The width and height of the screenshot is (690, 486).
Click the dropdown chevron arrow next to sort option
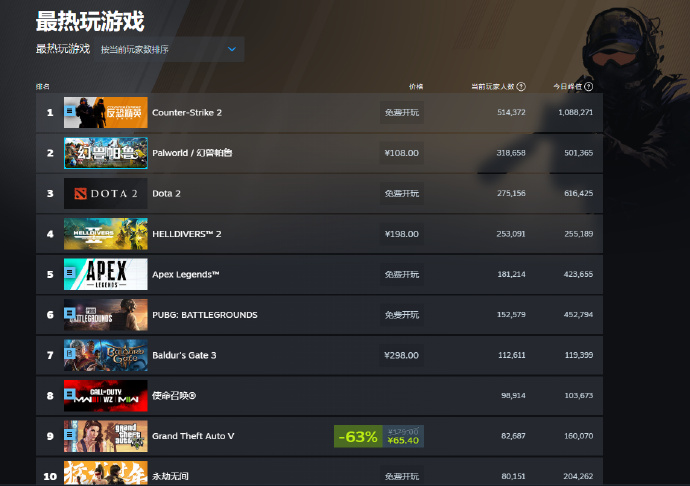click(232, 49)
